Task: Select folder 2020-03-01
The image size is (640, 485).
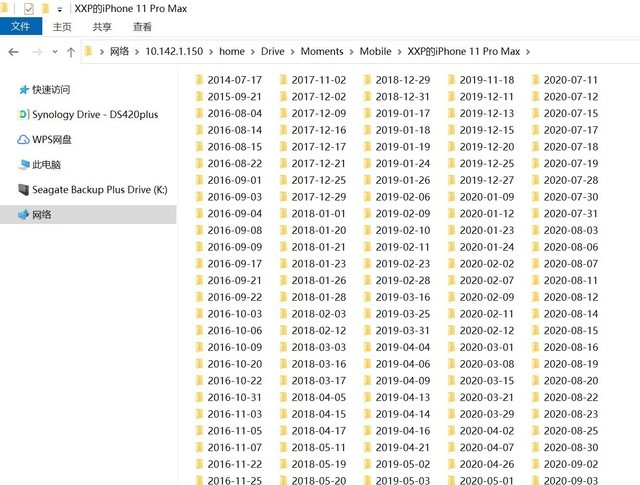Action: click(487, 347)
